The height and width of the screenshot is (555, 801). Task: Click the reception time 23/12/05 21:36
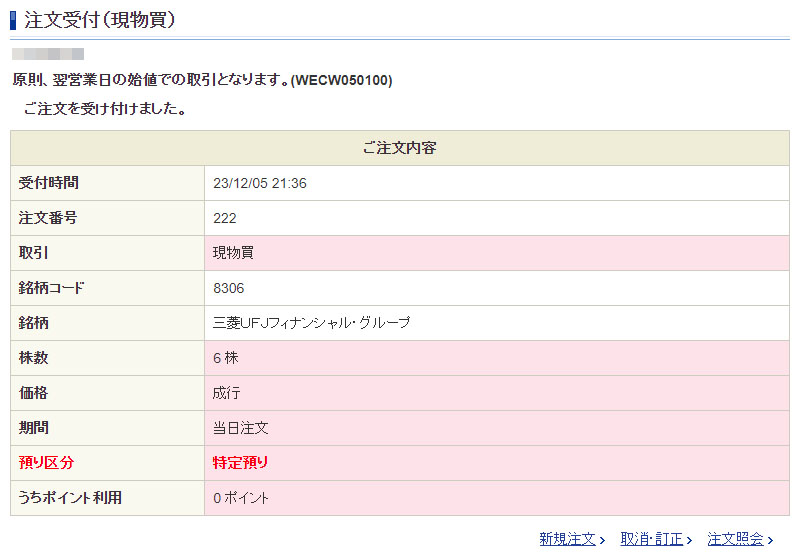click(260, 183)
